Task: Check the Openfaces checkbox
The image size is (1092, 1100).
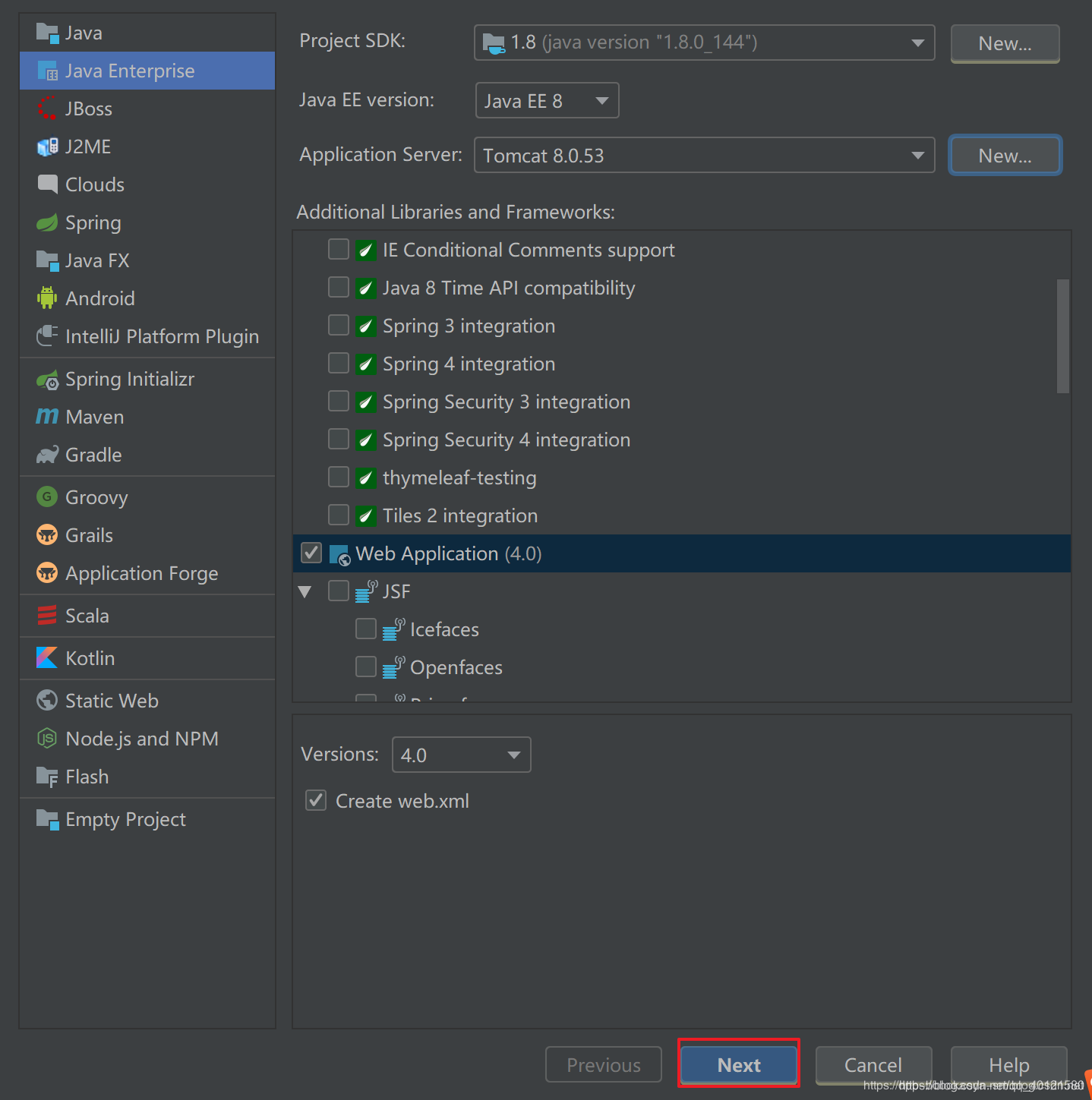Action: coord(366,667)
